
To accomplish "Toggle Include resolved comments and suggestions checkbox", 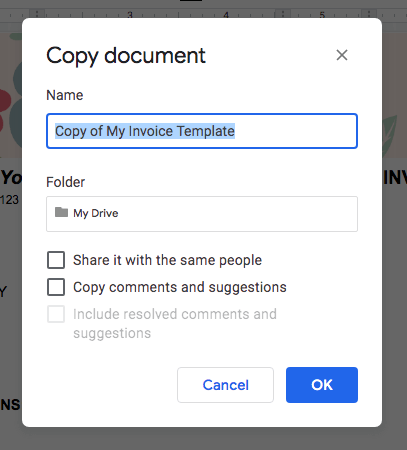I will click(56, 314).
